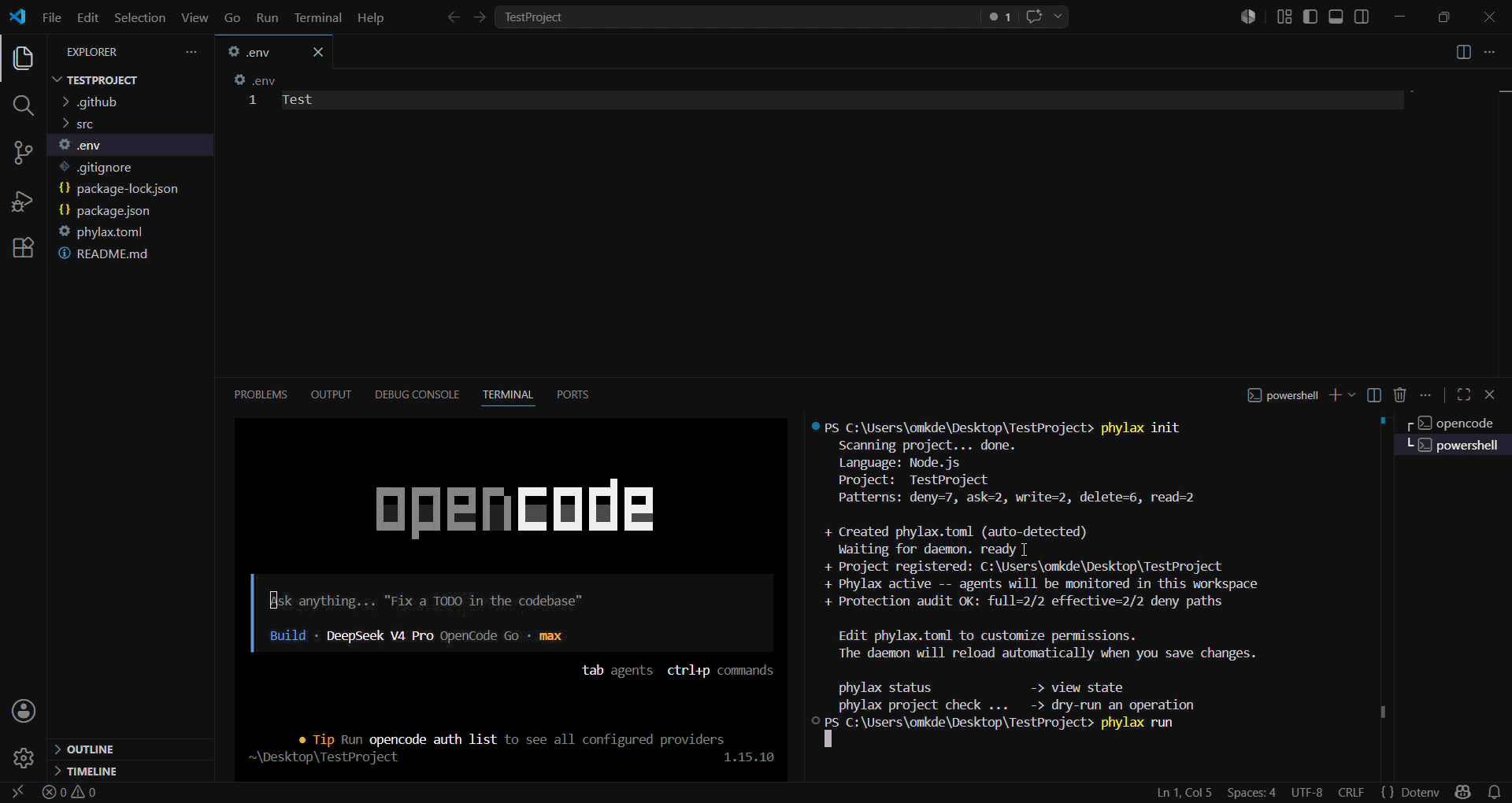Open the chat icon in title bar

pos(1034,17)
